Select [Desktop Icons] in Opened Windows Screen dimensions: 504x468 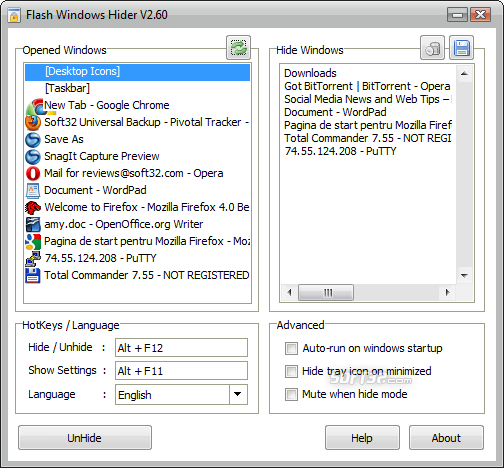[137, 72]
